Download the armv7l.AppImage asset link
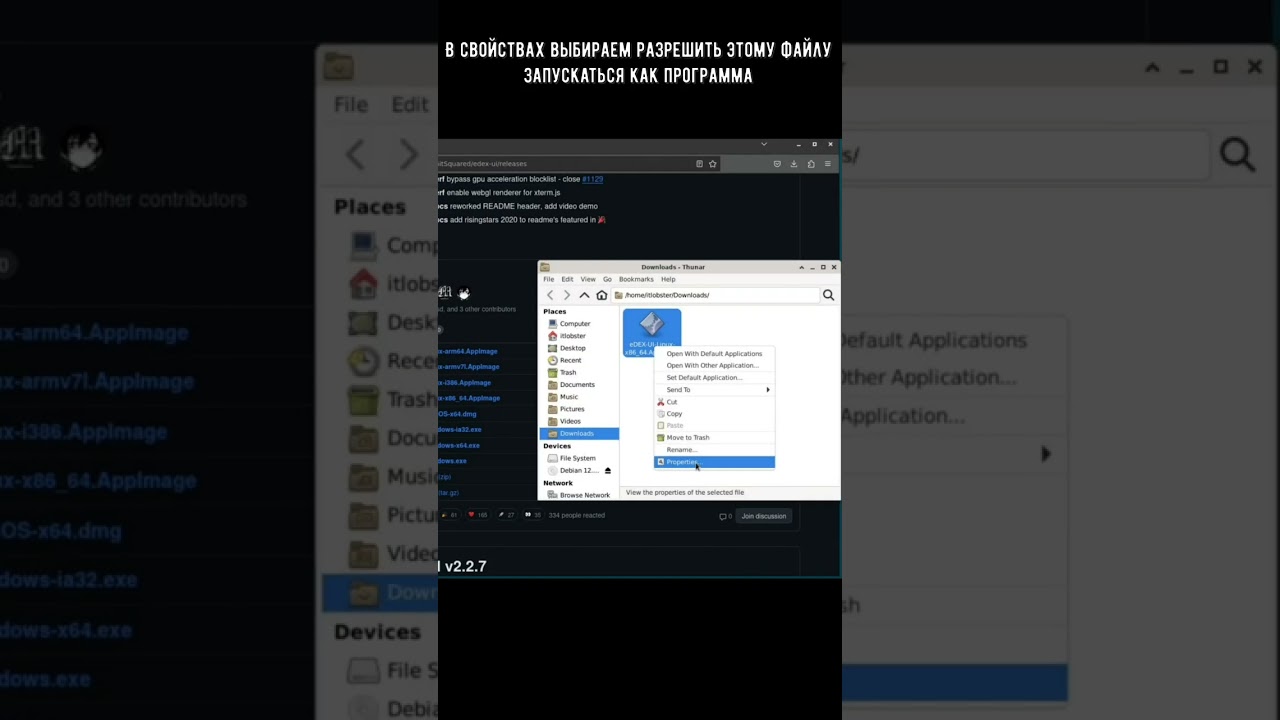Viewport: 1280px width, 720px height. [469, 367]
